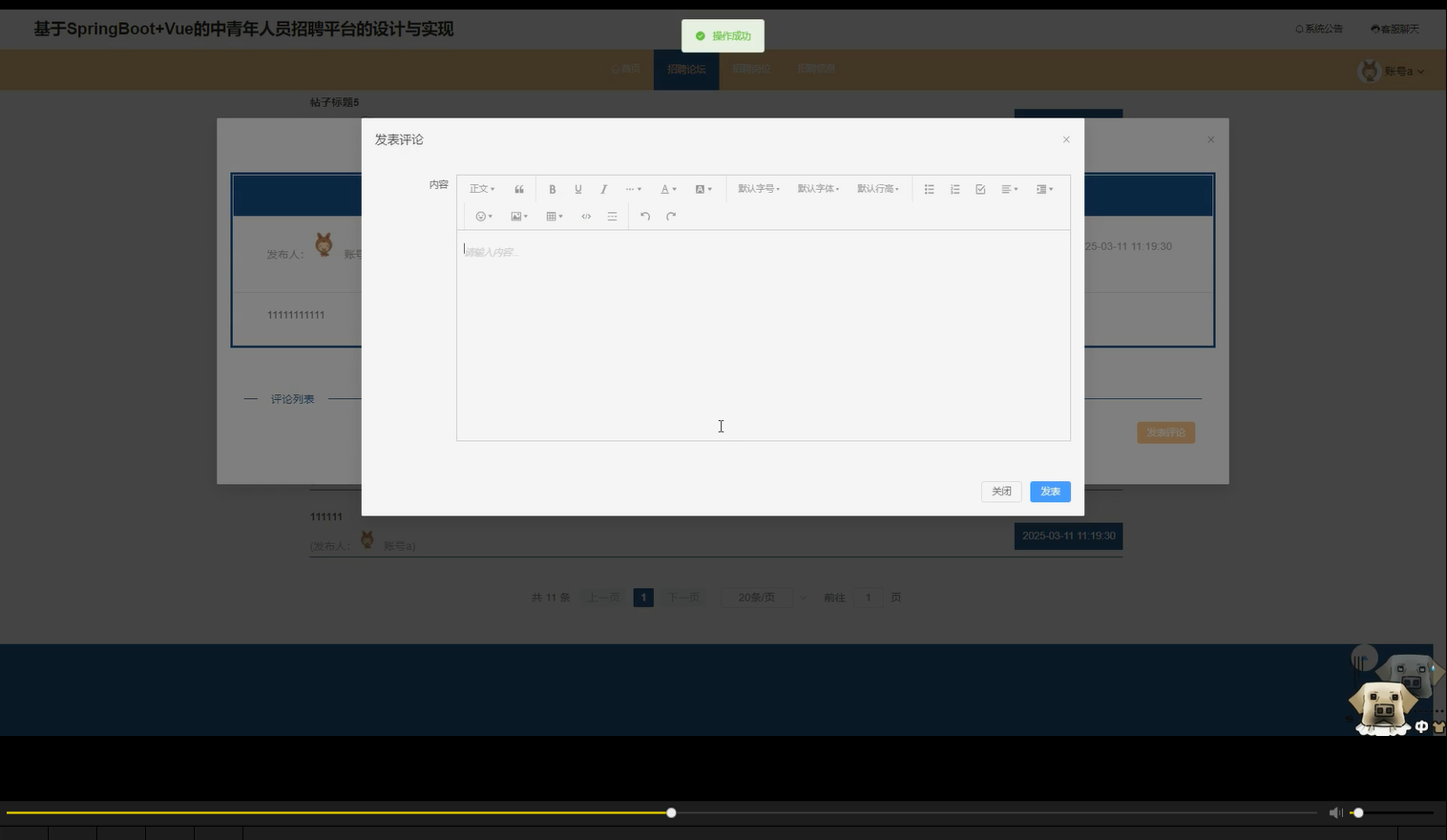Click the 操作成功 toast notification

723,35
